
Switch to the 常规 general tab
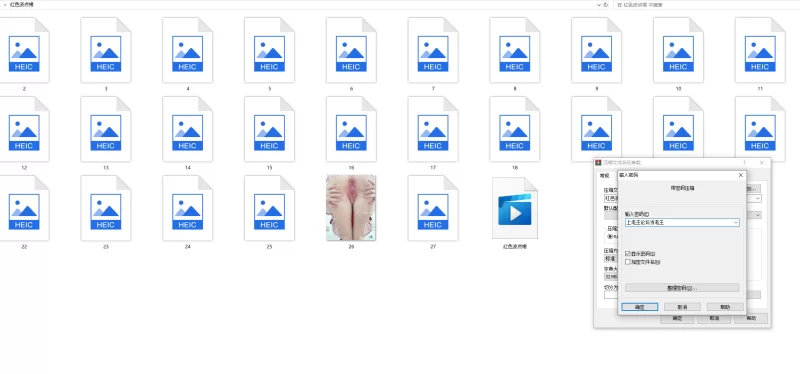pyautogui.click(x=604, y=176)
